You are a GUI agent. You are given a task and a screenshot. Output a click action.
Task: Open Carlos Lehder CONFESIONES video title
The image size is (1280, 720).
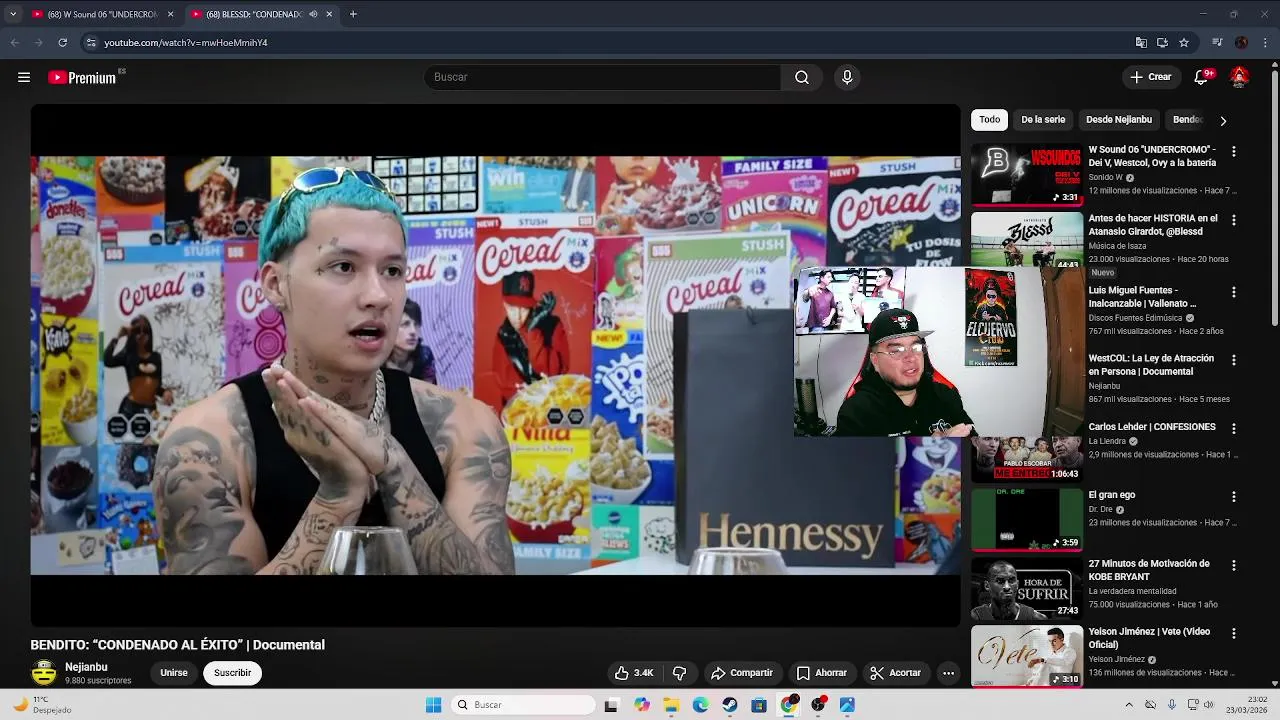click(1152, 427)
